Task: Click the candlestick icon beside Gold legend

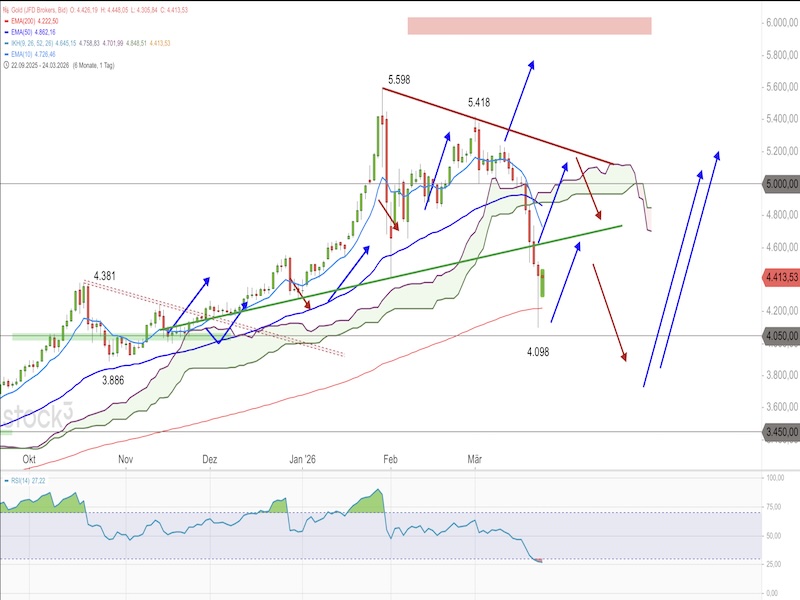Action: (7, 12)
